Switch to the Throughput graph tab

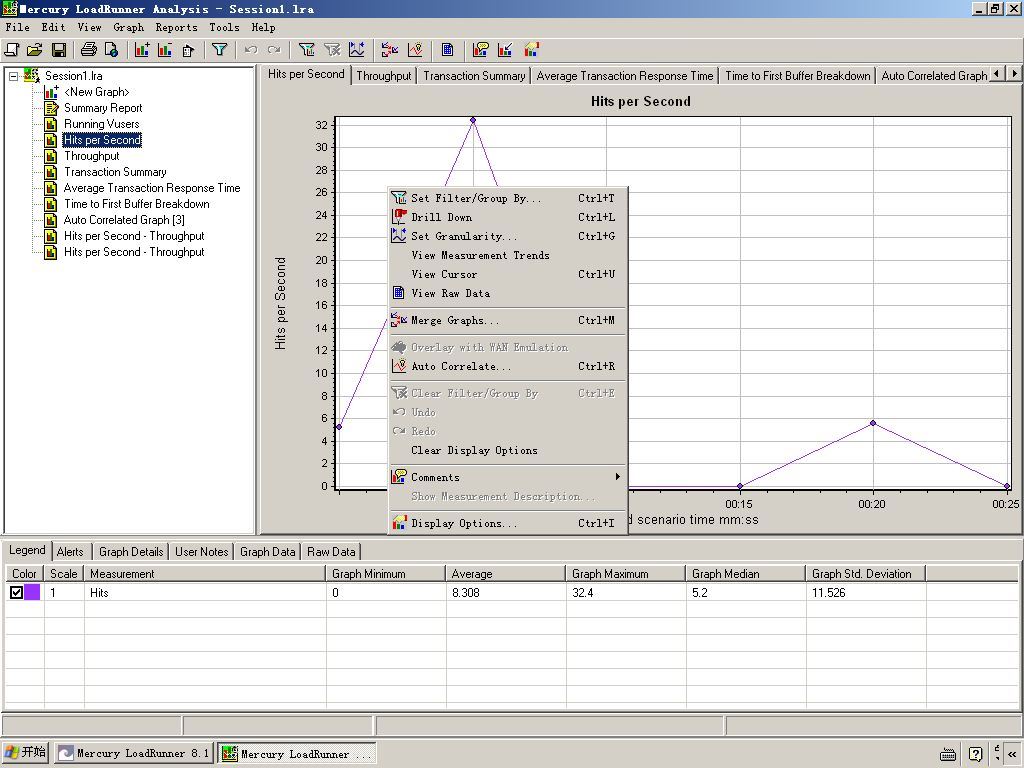click(x=384, y=76)
